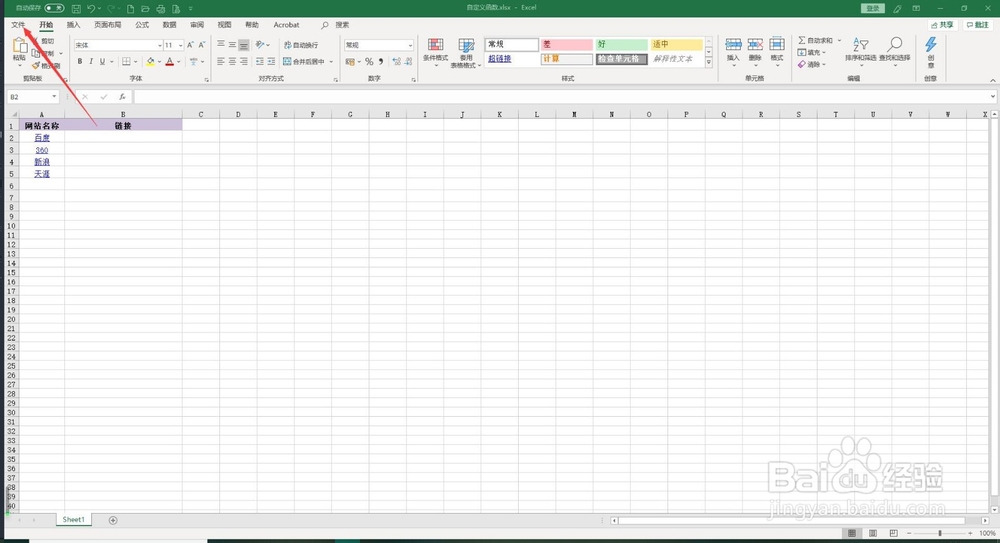Screen dimensions: 1000x543
Task: Click the Ideas (创意) lightning icon
Action: point(930,44)
